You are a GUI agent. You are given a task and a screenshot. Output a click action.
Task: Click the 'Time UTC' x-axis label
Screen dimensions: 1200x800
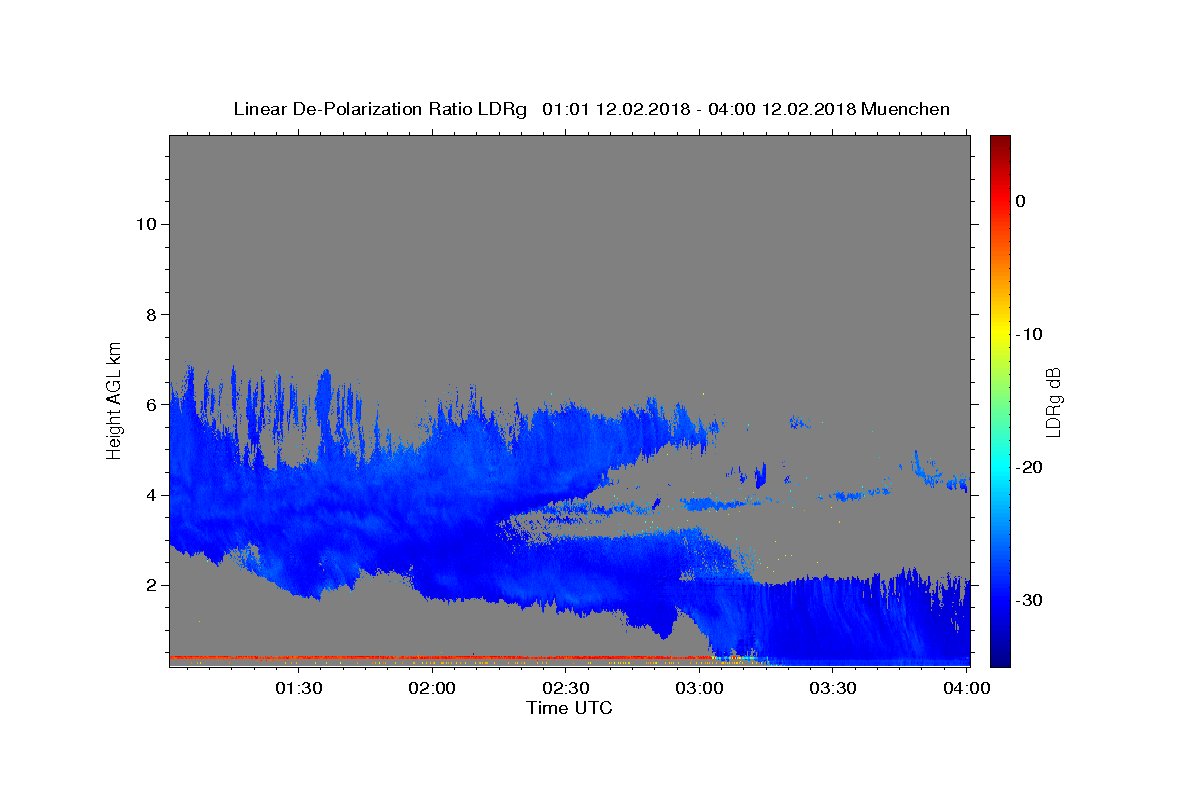pyautogui.click(x=569, y=708)
